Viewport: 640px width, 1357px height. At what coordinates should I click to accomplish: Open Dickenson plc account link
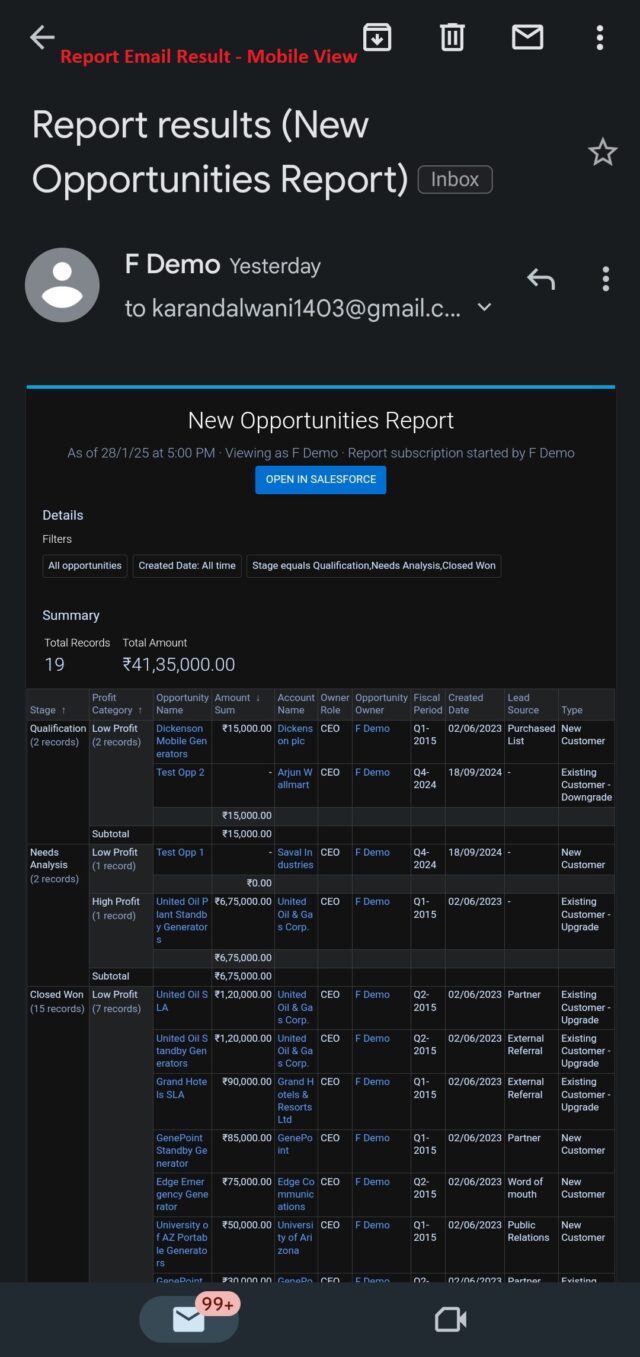[x=295, y=735]
